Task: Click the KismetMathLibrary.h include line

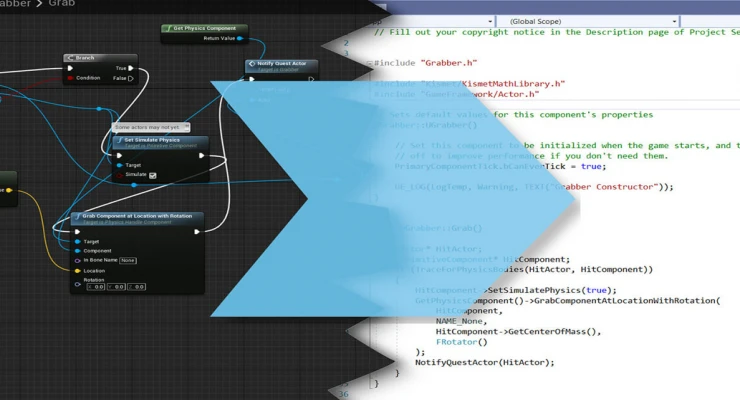Action: pos(470,84)
